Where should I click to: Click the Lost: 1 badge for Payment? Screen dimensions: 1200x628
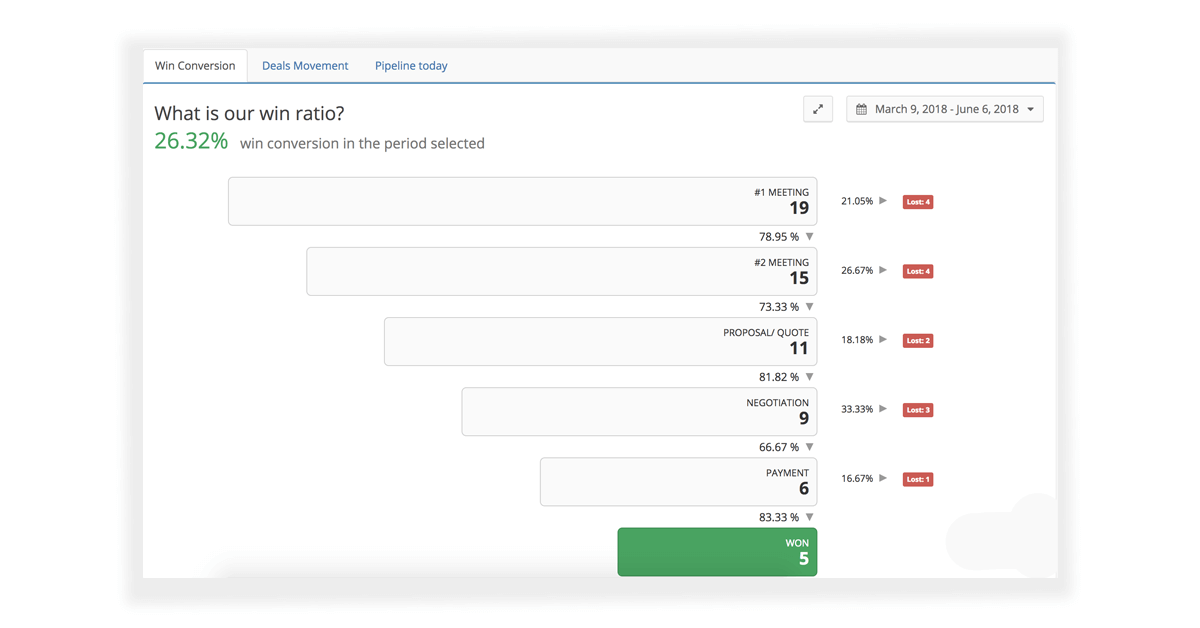coord(917,480)
